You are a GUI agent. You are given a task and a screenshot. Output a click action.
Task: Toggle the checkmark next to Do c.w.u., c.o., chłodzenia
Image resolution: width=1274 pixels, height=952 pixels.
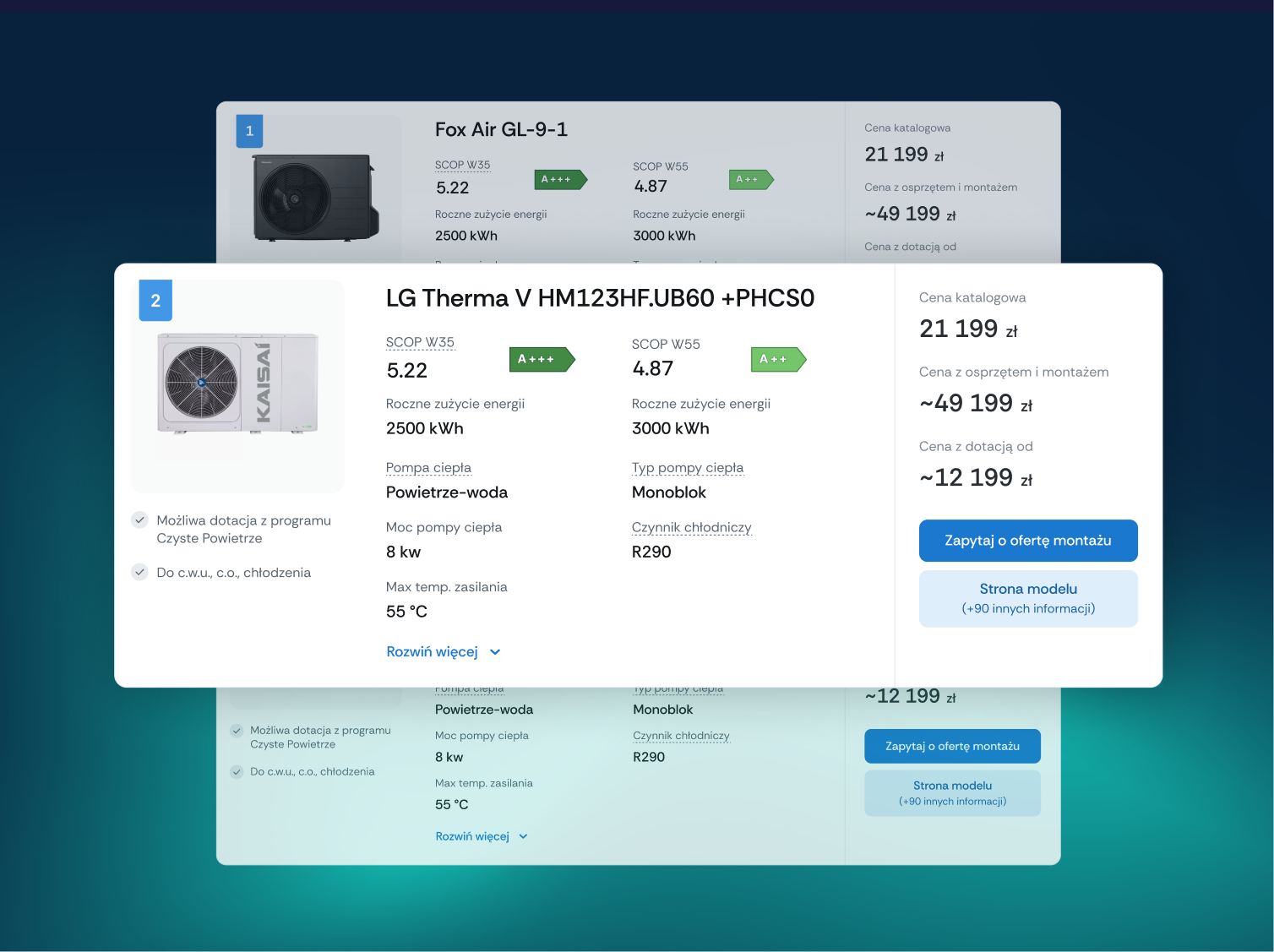pyautogui.click(x=139, y=572)
